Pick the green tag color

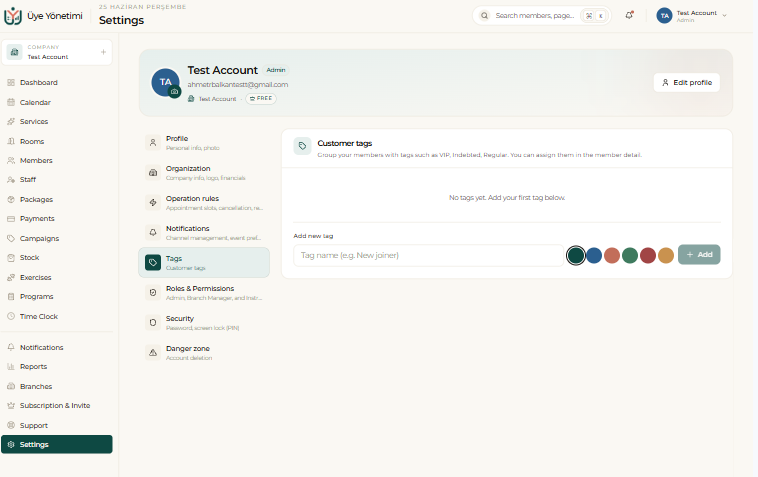[630, 255]
